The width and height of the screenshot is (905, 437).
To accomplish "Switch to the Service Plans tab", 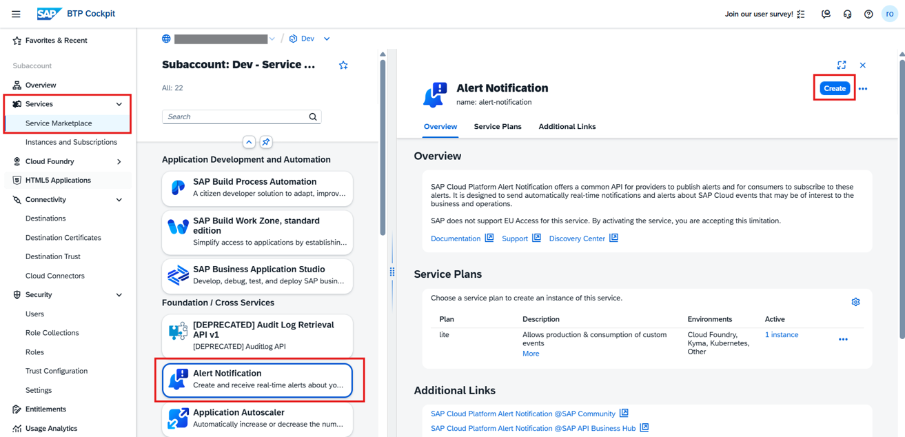I will [498, 126].
